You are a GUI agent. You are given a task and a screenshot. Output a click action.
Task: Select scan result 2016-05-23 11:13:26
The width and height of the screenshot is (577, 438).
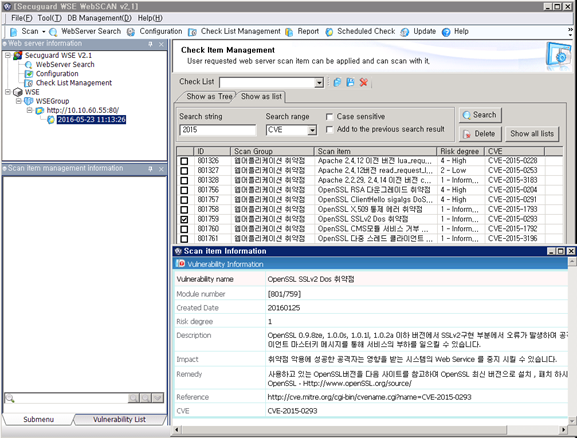coord(92,119)
